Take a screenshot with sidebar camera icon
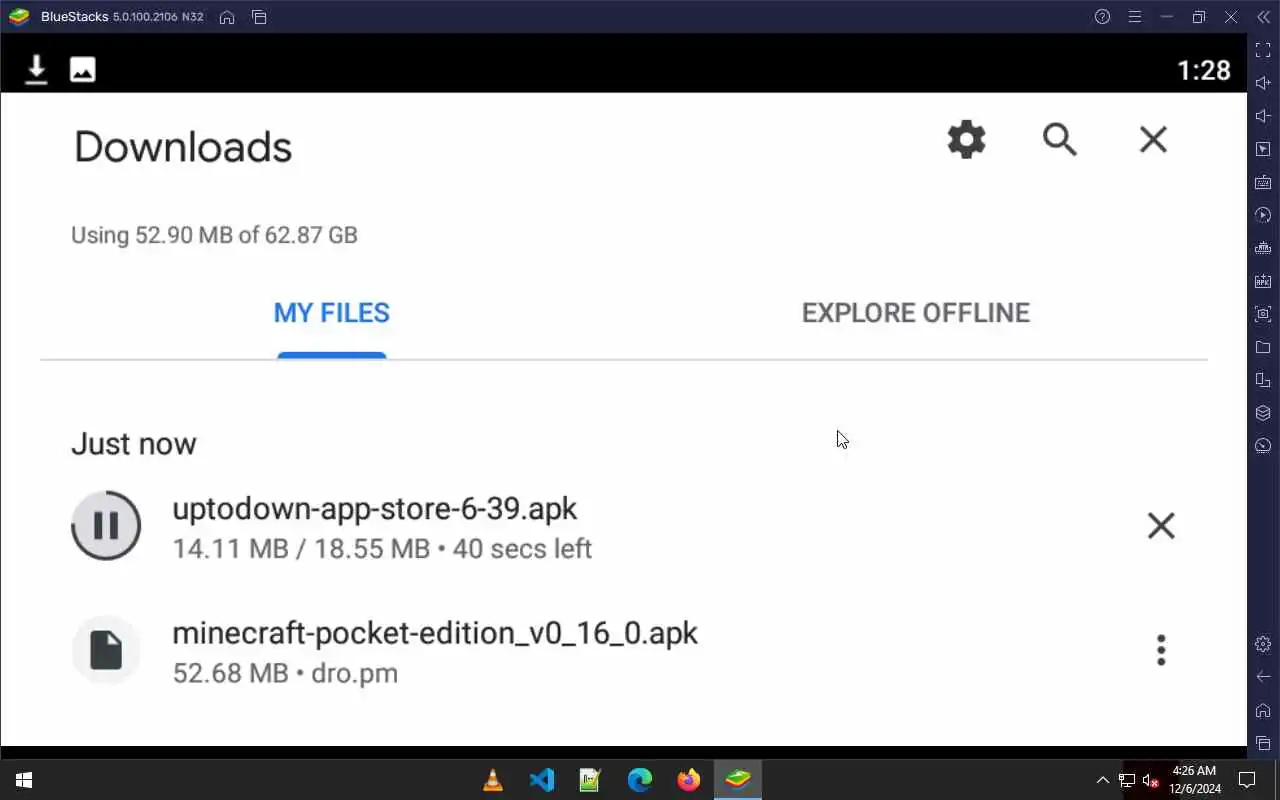Screen dimensions: 1280x800 (1263, 314)
